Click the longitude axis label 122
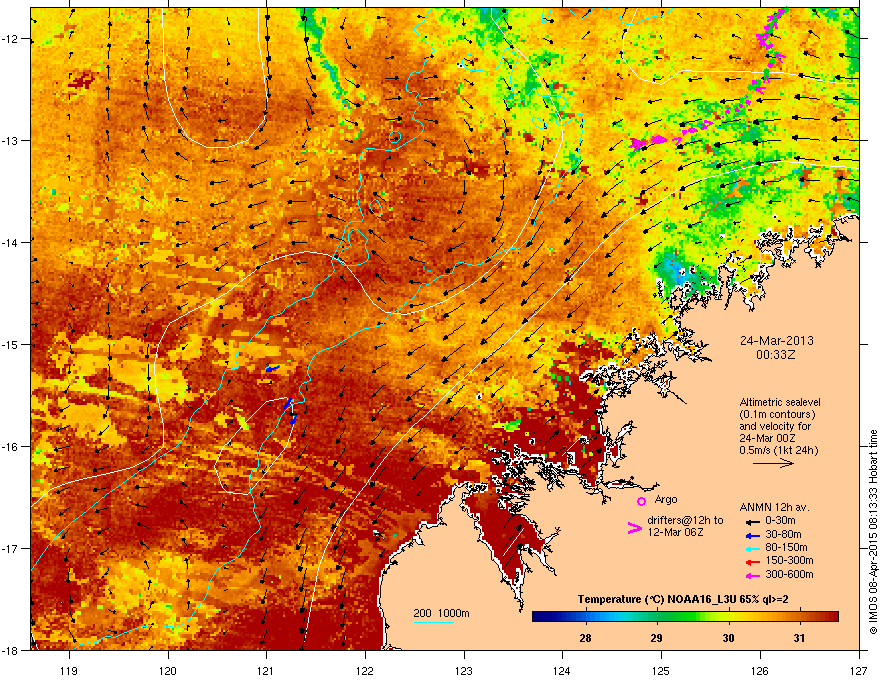 click(x=365, y=671)
